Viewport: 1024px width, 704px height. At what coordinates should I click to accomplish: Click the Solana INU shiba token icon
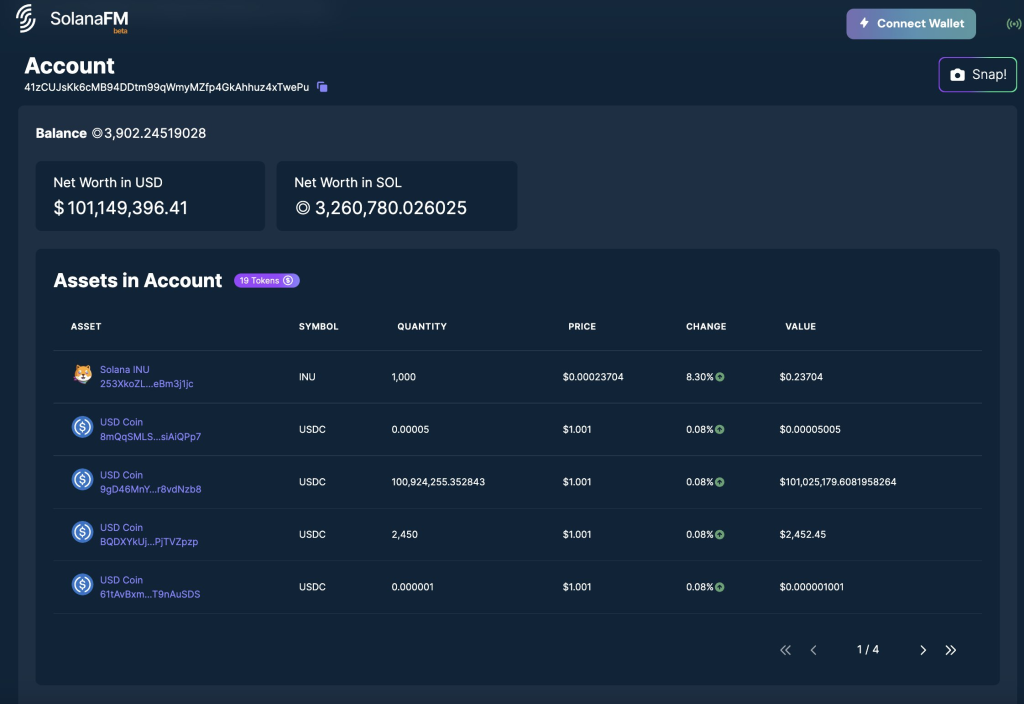click(x=82, y=374)
